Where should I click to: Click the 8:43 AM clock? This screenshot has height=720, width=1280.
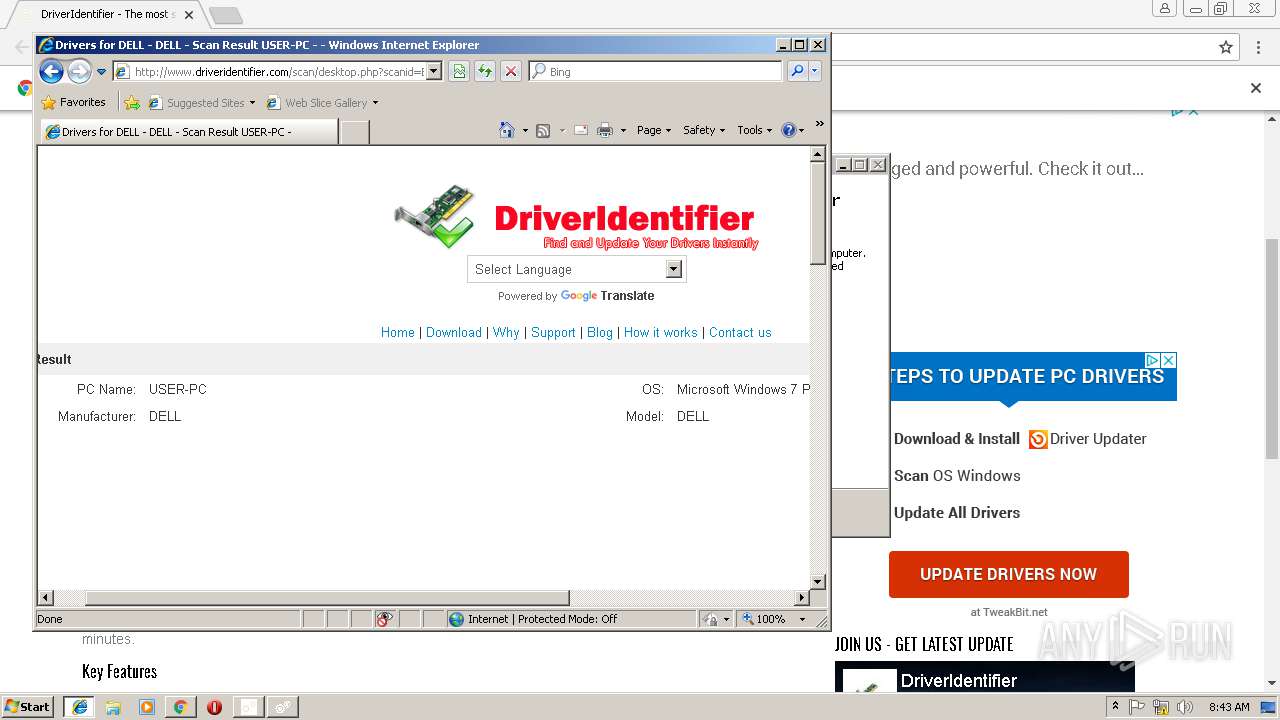[1229, 707]
